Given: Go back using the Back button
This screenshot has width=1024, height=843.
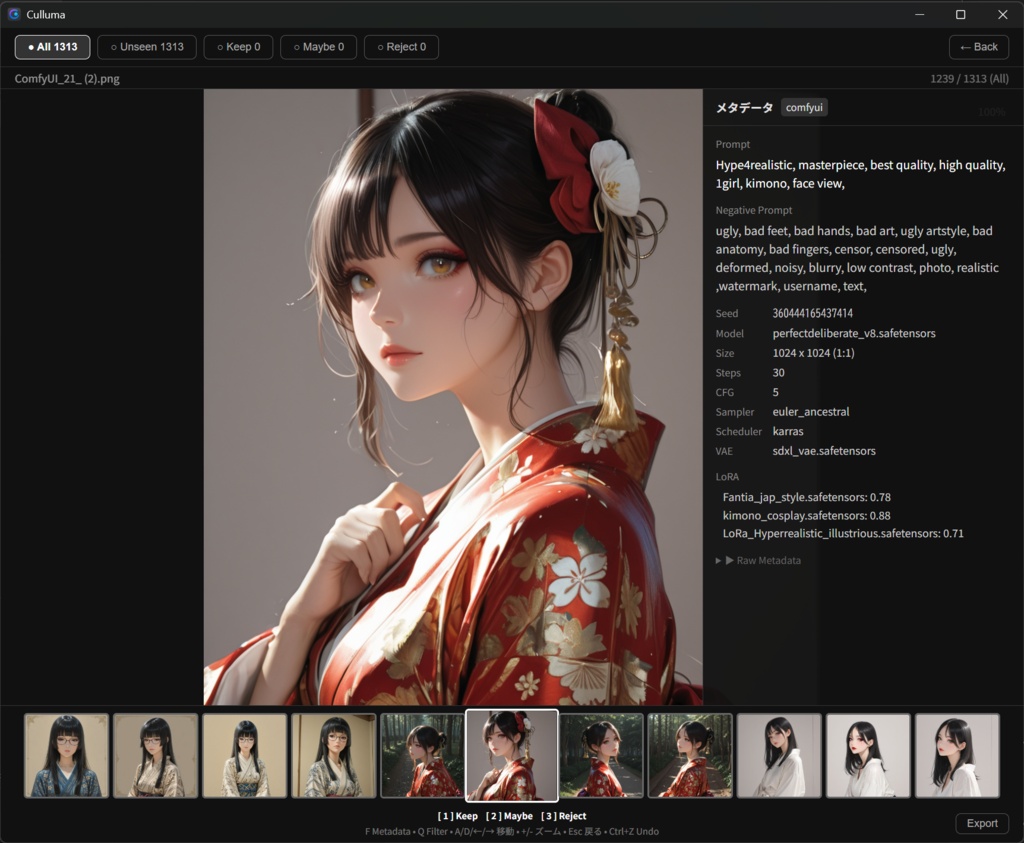Looking at the screenshot, I should pos(978,47).
